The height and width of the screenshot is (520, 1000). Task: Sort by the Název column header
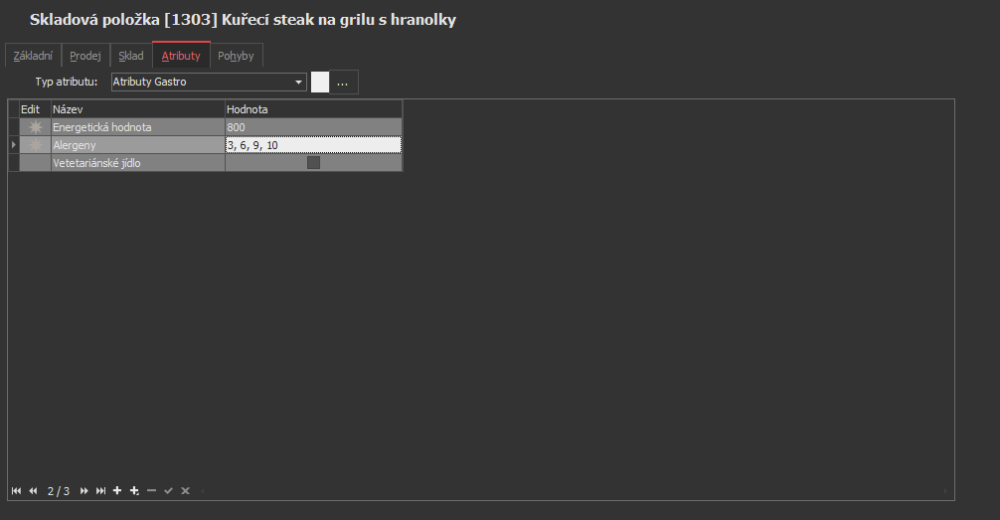(x=137, y=108)
